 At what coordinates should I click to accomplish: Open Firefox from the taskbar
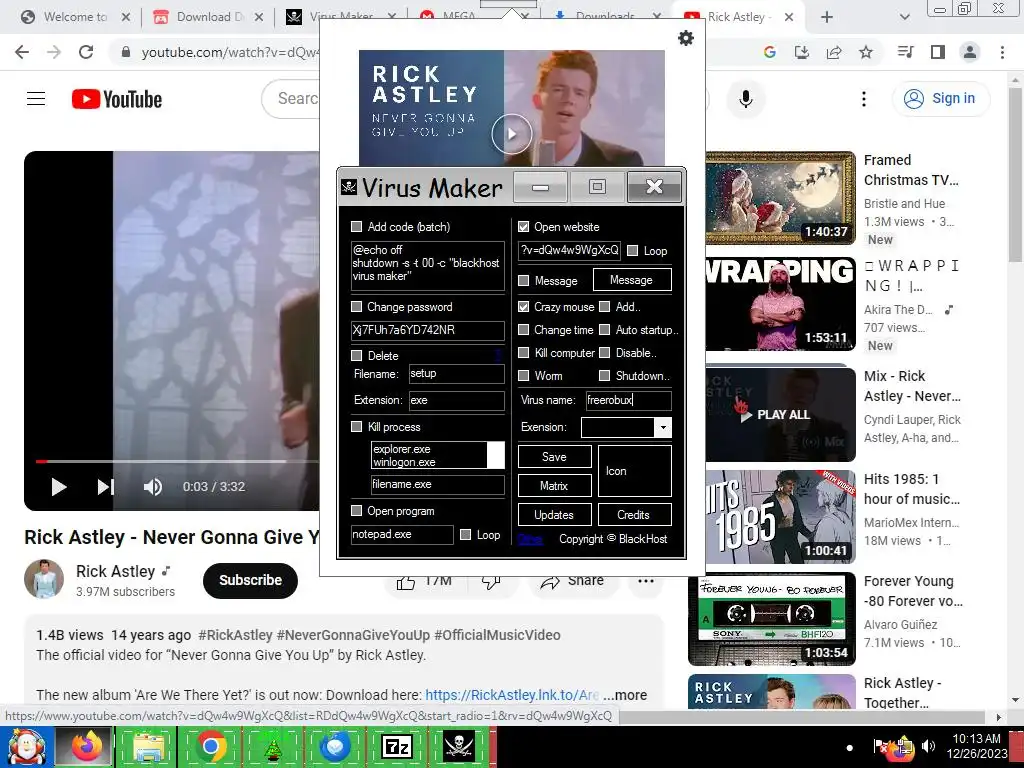[86, 747]
